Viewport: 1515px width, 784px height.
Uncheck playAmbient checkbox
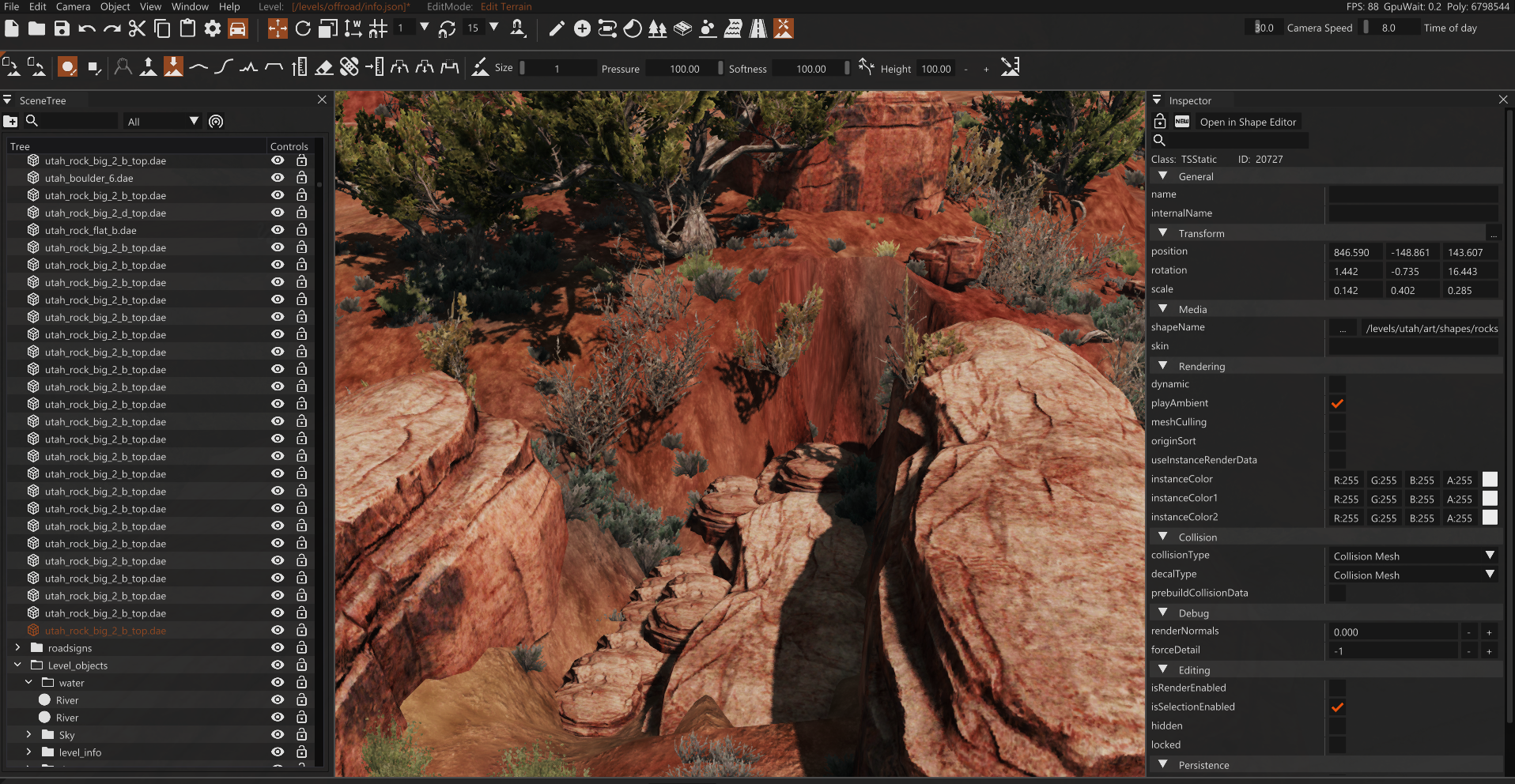pyautogui.click(x=1337, y=403)
